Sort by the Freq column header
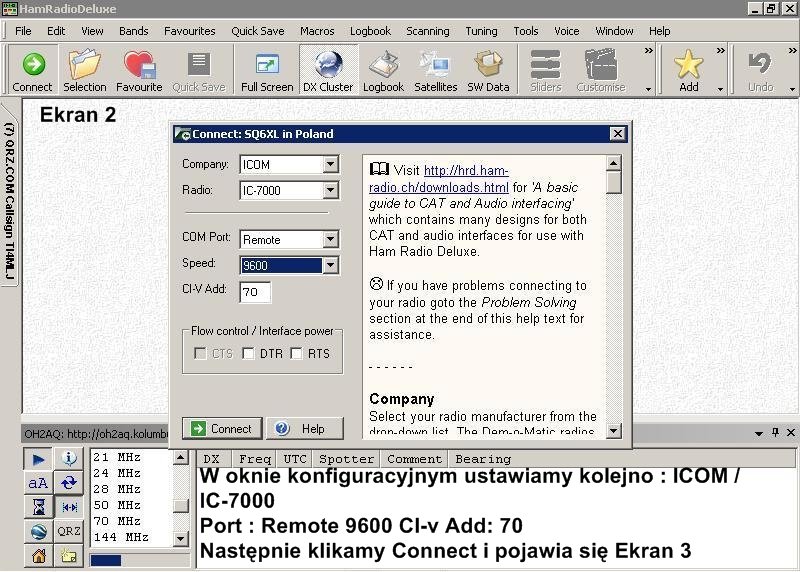This screenshot has height=572, width=800. (254, 459)
